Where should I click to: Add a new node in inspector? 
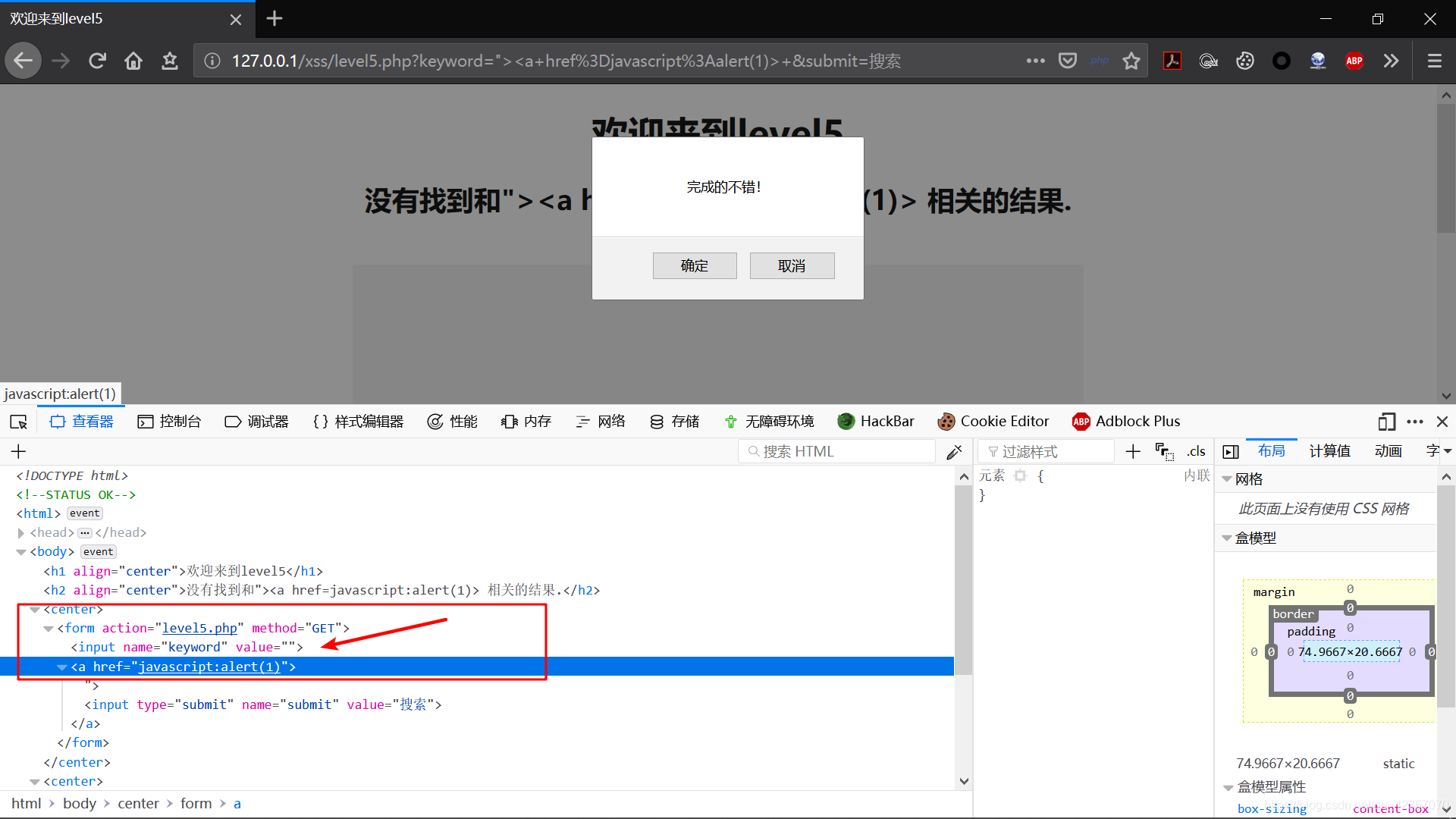click(x=19, y=452)
